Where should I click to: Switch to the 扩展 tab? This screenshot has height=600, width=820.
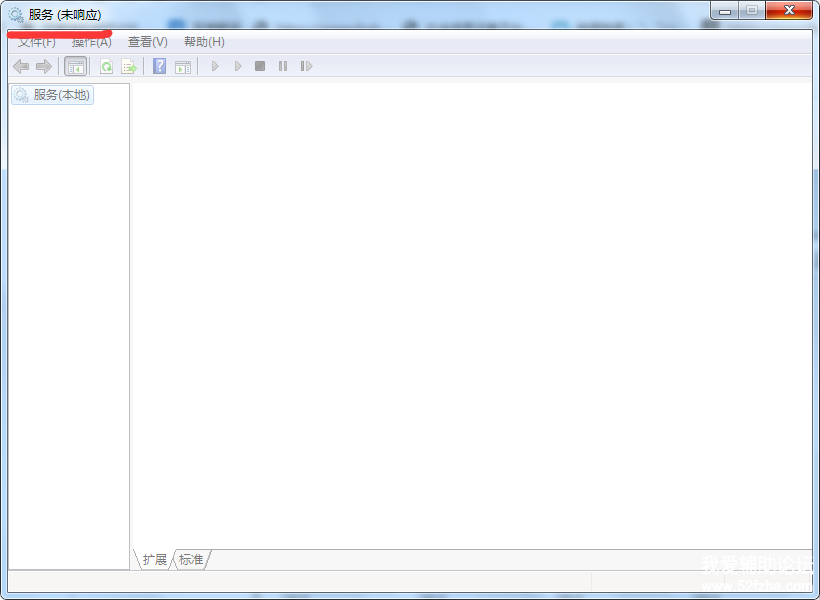tap(154, 560)
